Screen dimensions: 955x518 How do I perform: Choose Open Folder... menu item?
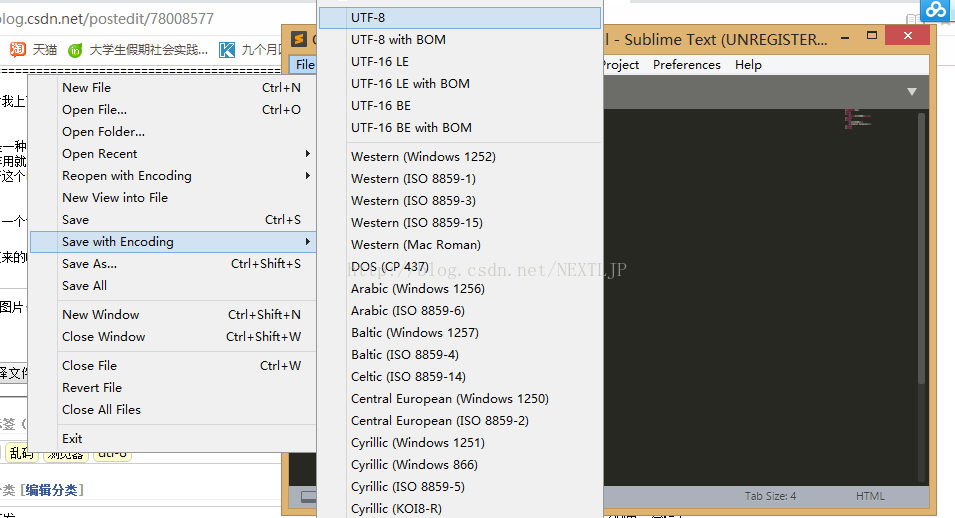(172, 132)
